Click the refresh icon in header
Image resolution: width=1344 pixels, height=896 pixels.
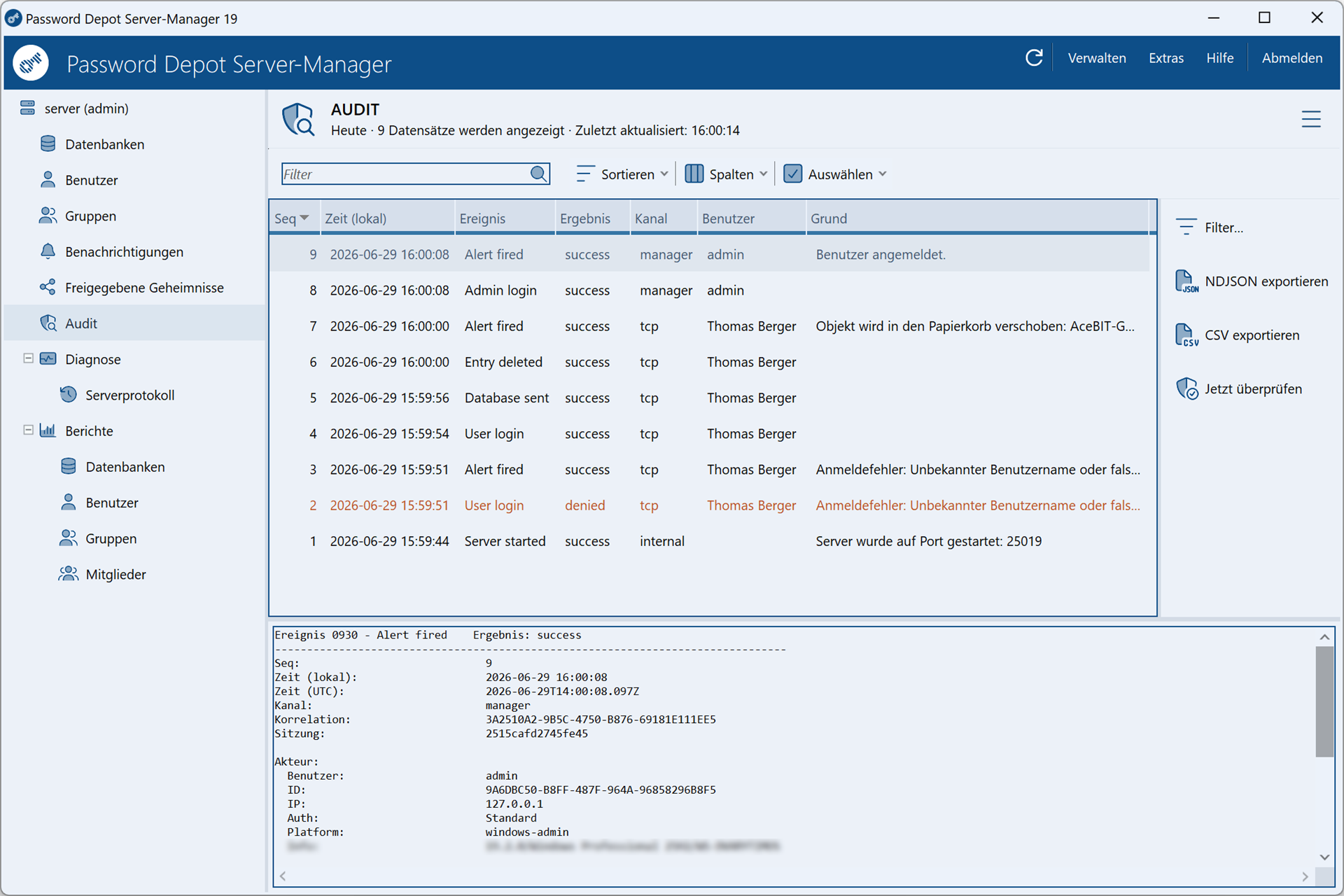(1034, 58)
